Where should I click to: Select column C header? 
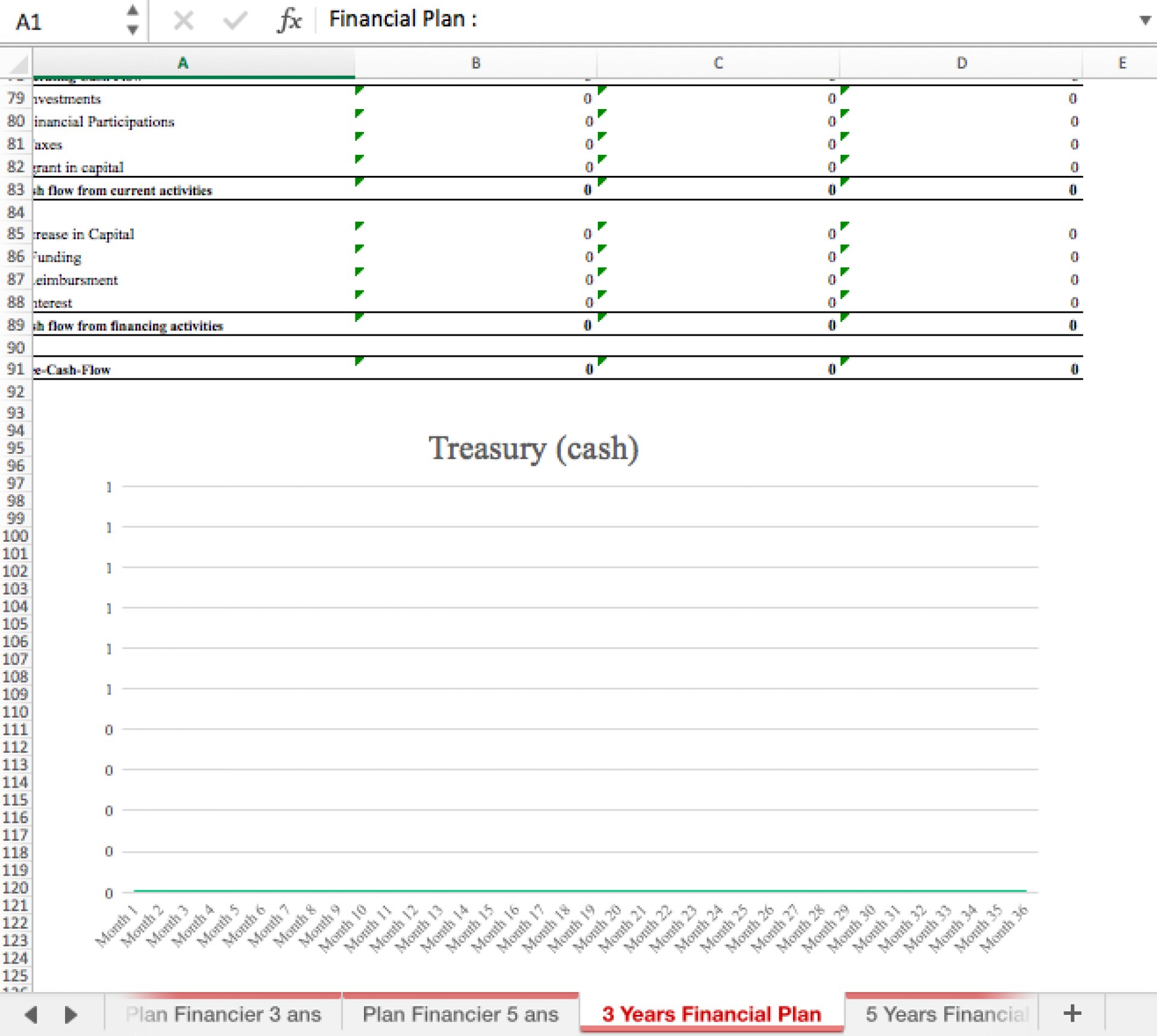[x=718, y=63]
